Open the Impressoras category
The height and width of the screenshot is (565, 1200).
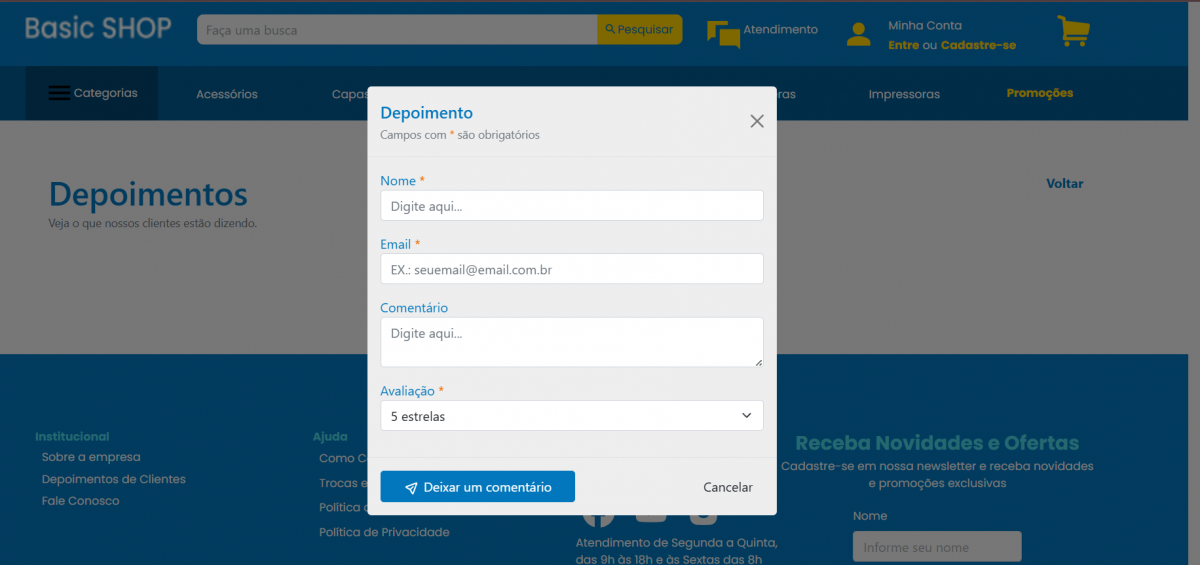coord(904,94)
